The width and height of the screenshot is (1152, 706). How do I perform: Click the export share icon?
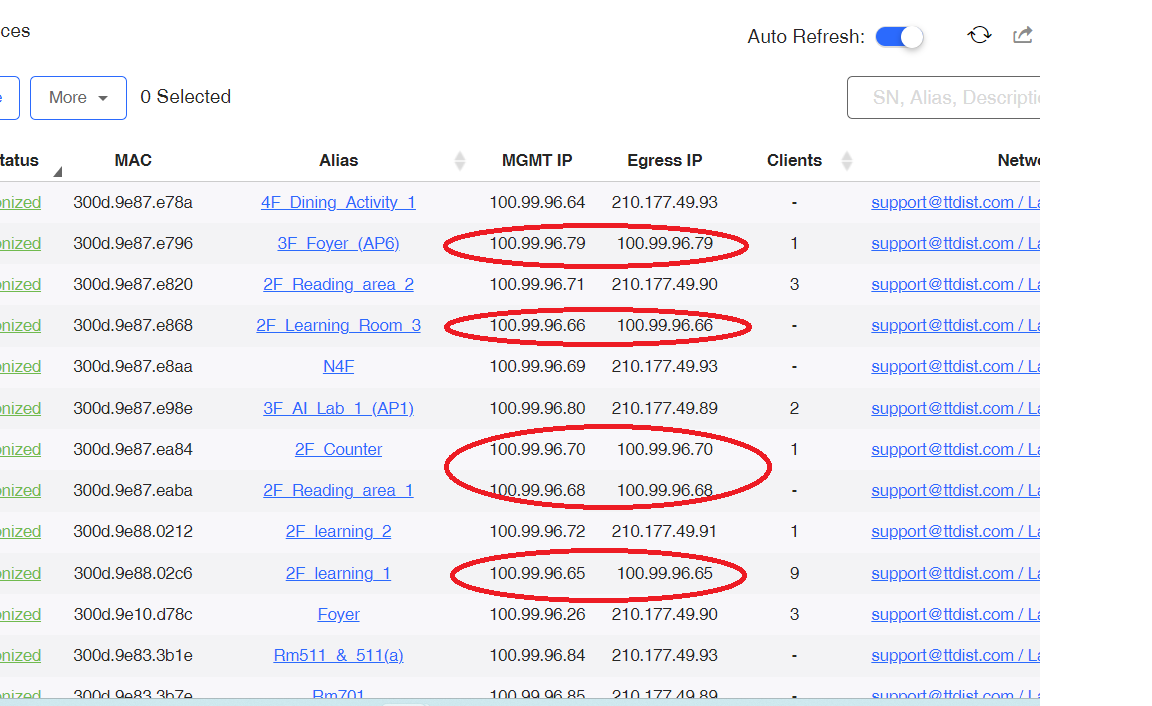pyautogui.click(x=1022, y=36)
